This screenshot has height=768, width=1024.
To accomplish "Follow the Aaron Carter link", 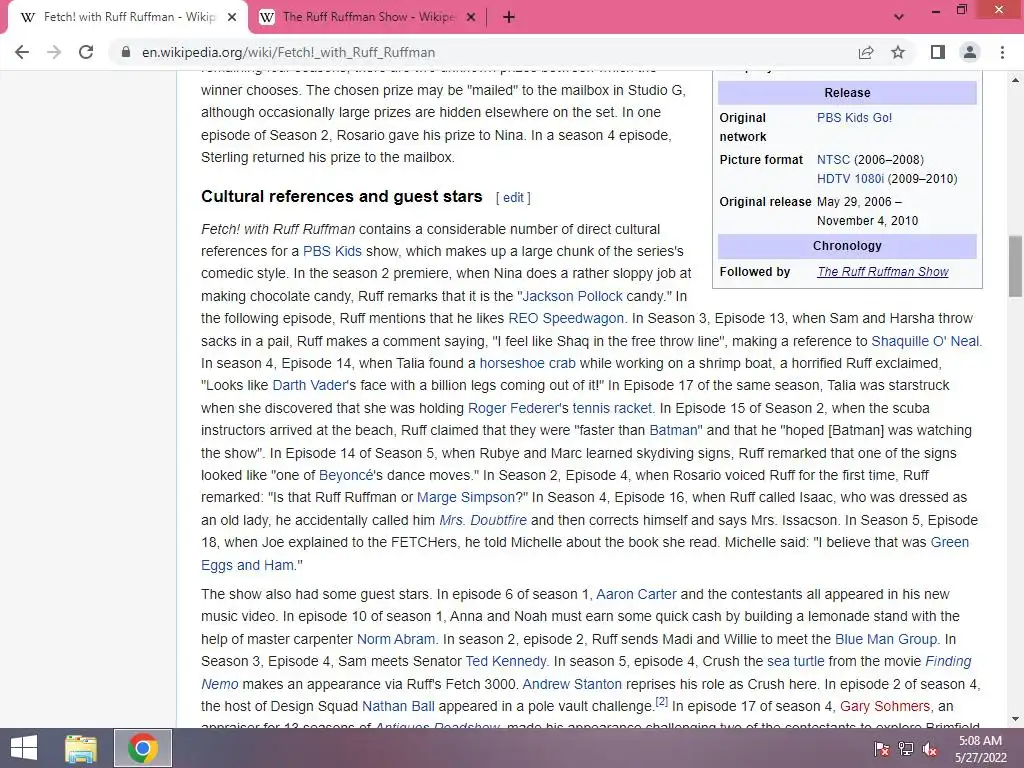I will [636, 594].
